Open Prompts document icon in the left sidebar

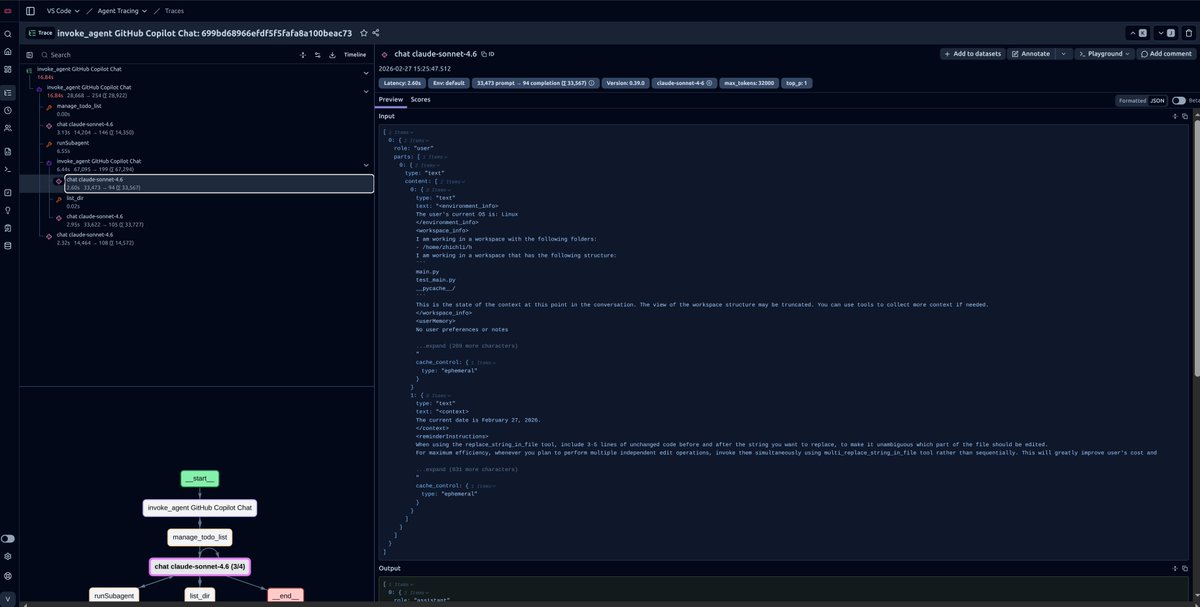(x=8, y=151)
